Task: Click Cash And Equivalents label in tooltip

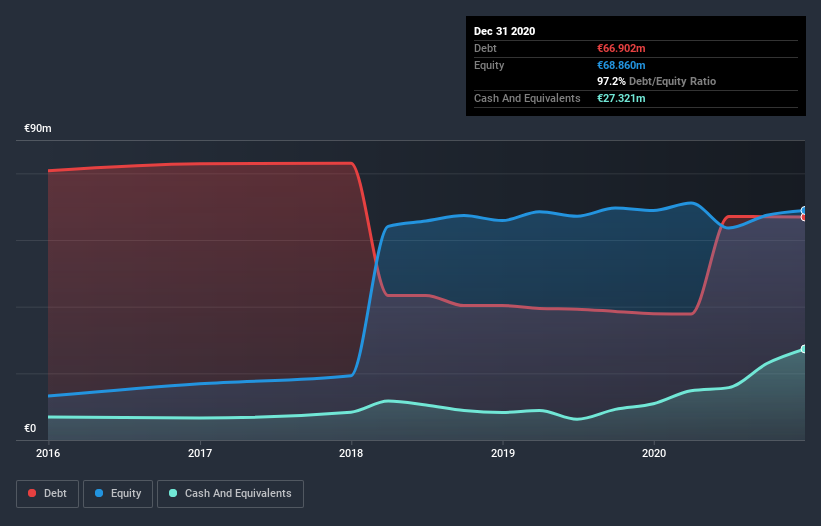Action: tap(527, 98)
